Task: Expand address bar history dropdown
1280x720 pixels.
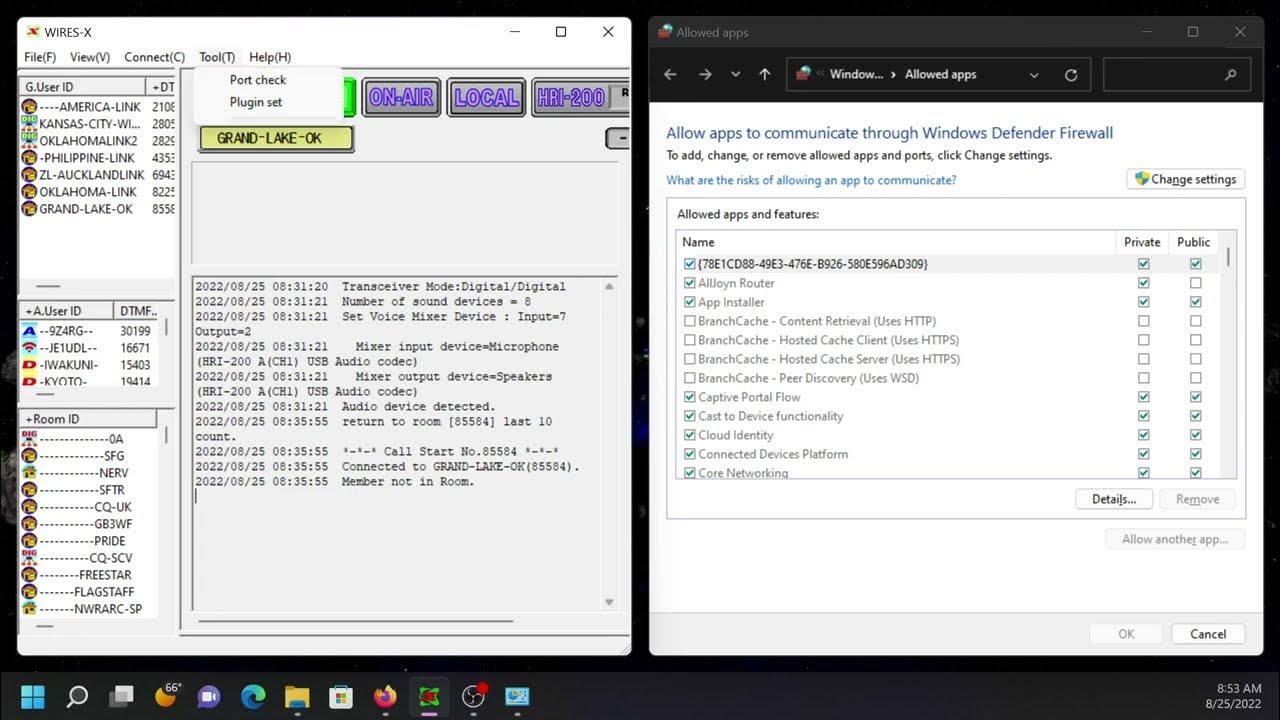Action: pyautogui.click(x=1034, y=75)
